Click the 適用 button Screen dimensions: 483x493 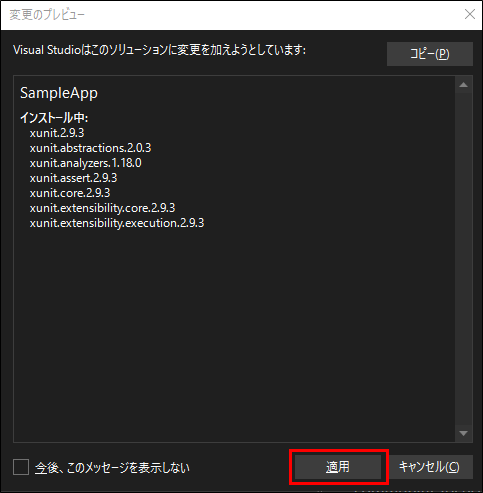click(x=338, y=467)
